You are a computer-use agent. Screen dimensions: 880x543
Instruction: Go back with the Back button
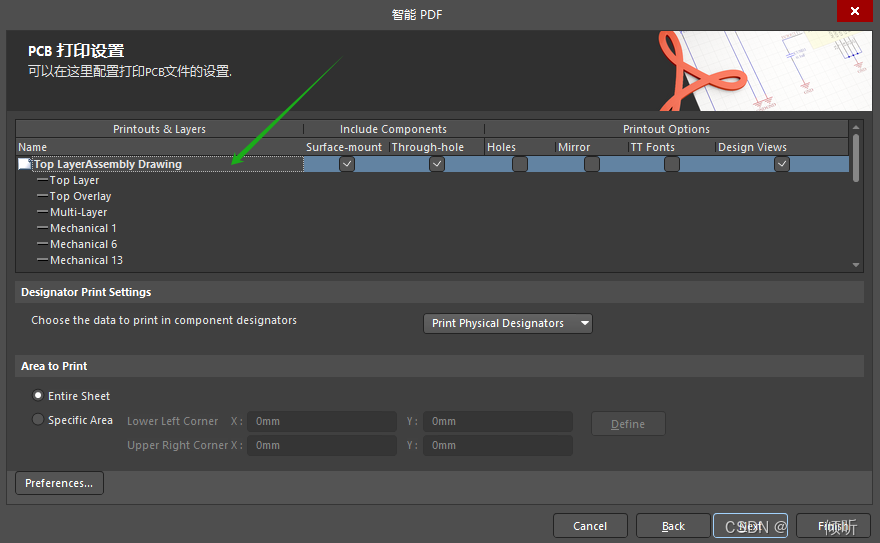point(673,526)
